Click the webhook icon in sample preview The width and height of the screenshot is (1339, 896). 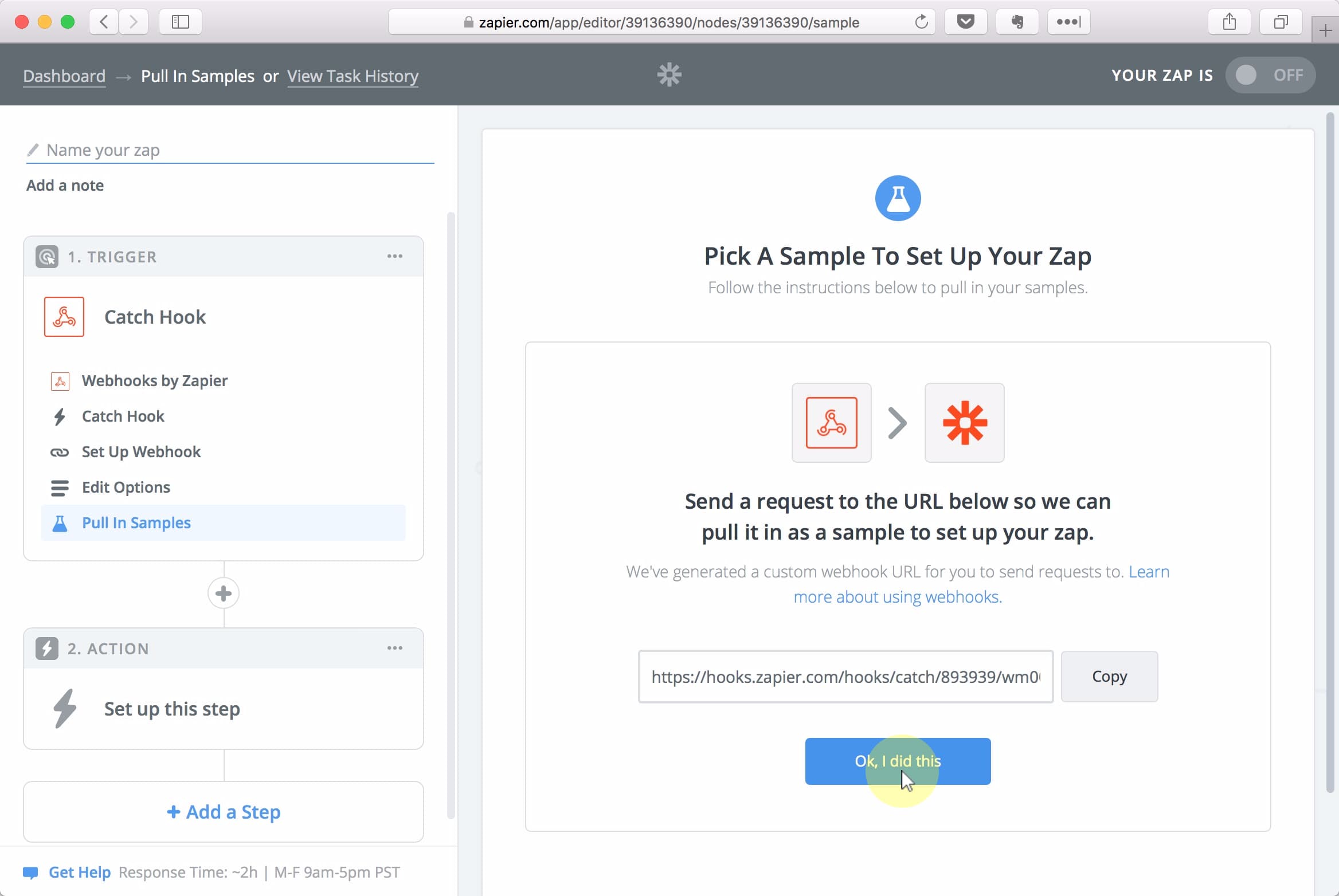pos(831,422)
